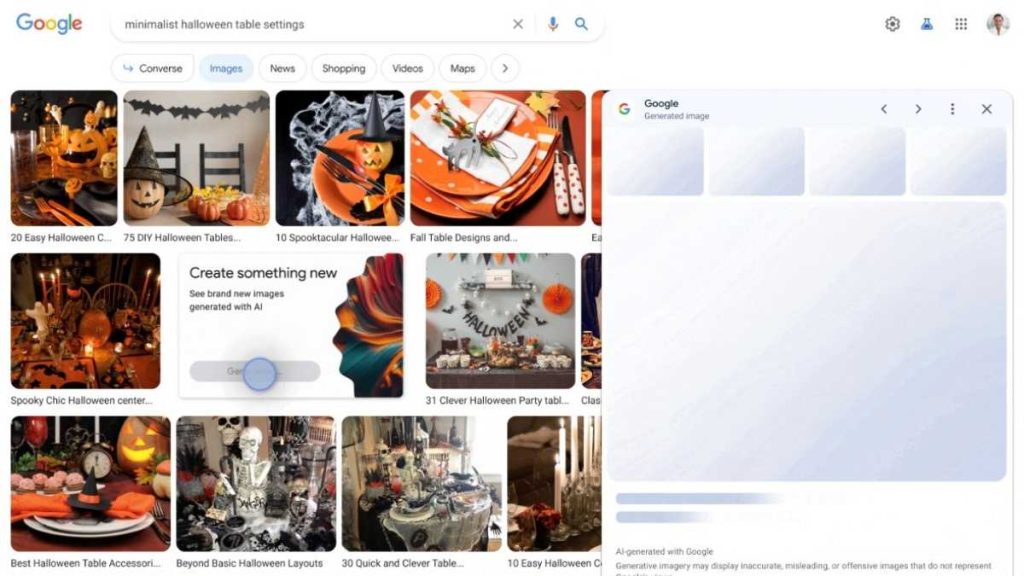The image size is (1024, 576).
Task: Go to next generated image
Action: 918,109
